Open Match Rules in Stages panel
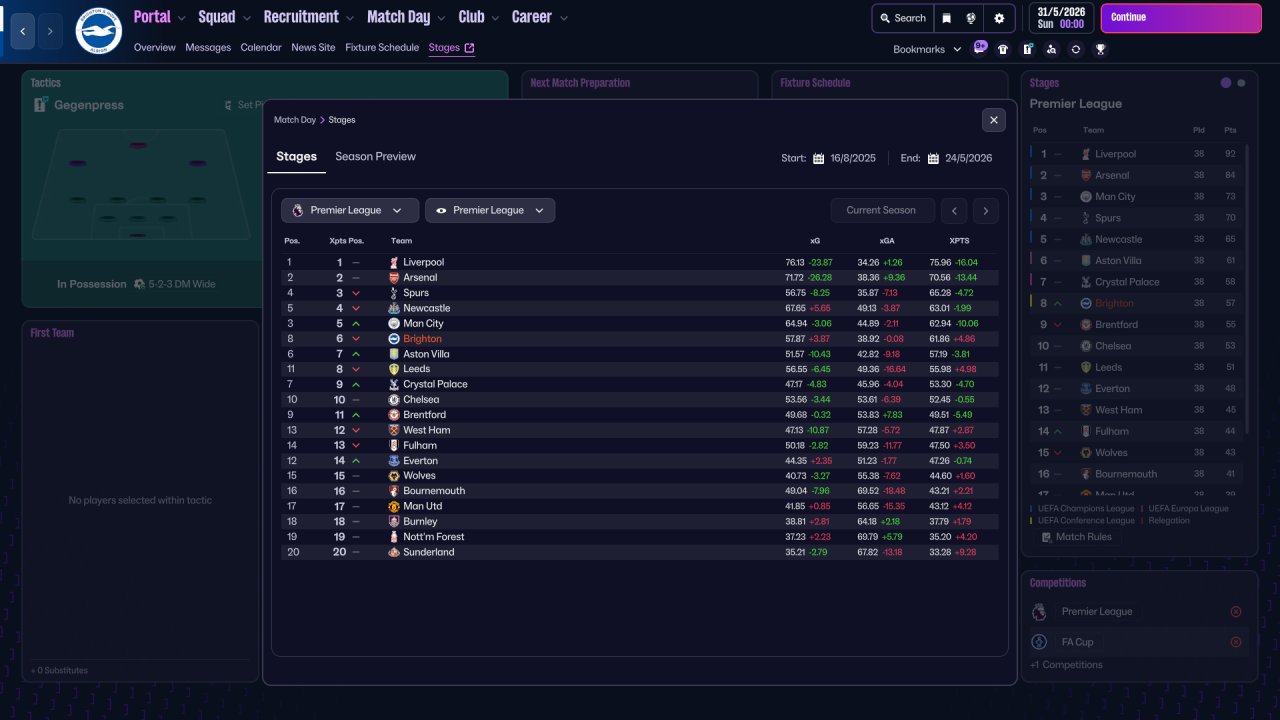Viewport: 1280px width, 720px height. click(1075, 537)
